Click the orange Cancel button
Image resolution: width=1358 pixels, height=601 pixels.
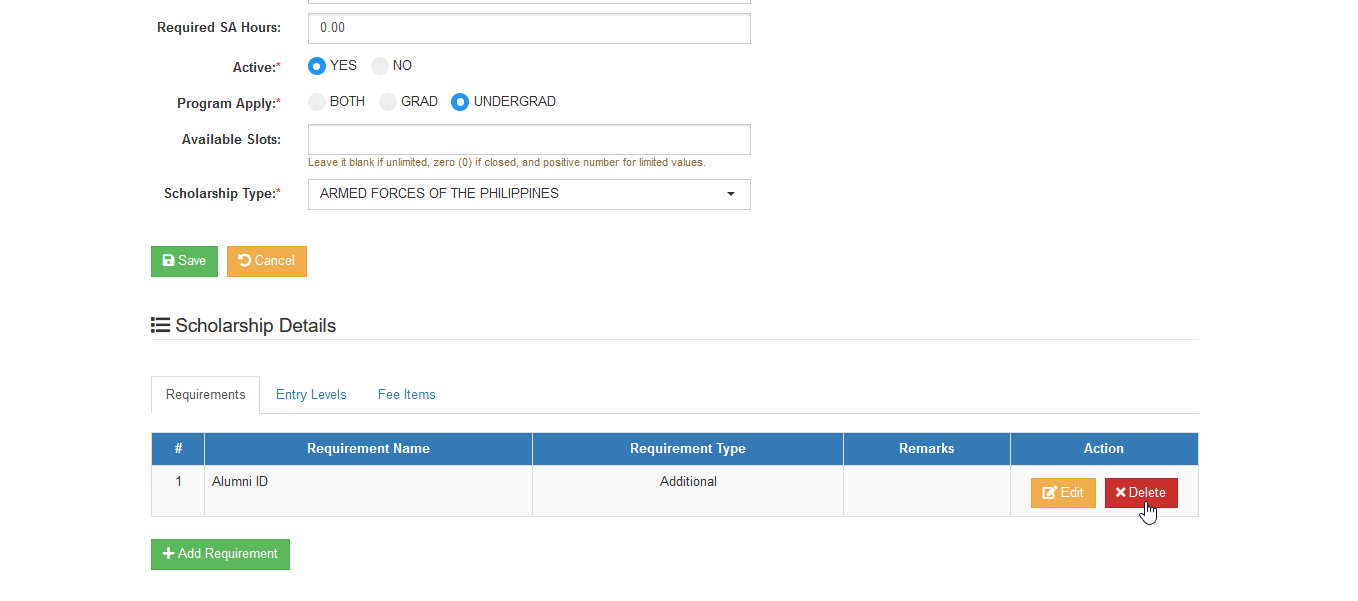pos(267,261)
